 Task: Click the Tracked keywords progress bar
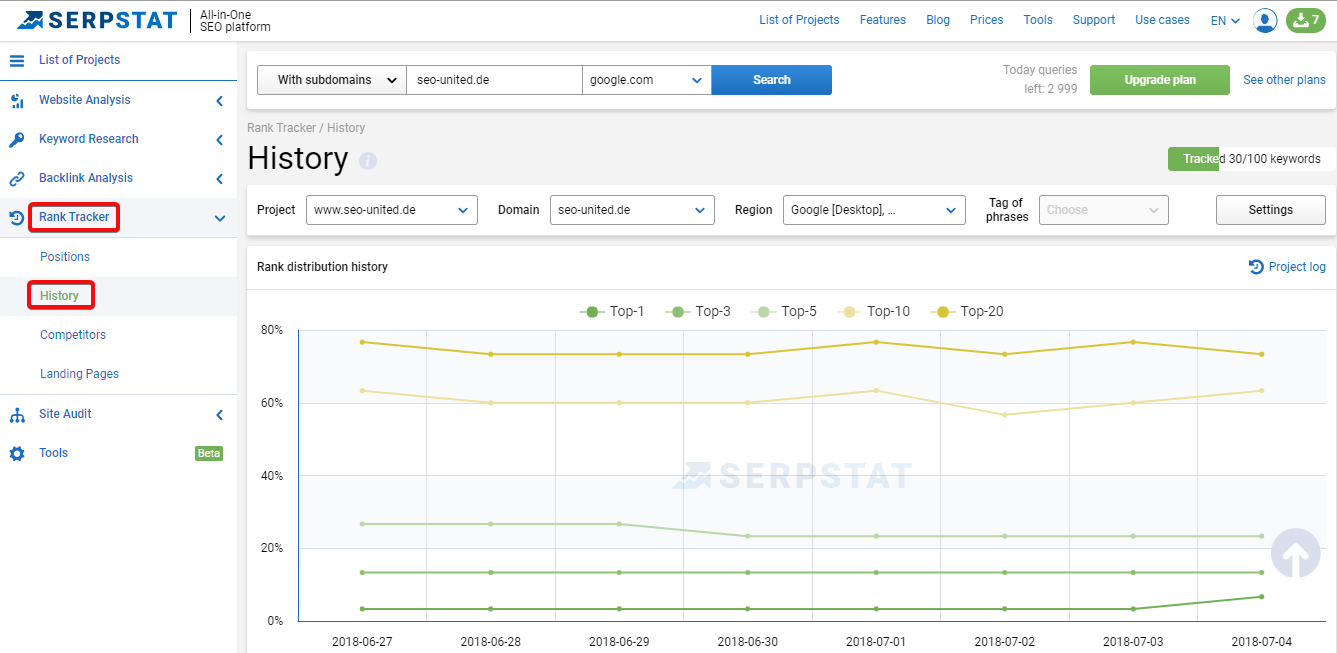point(1251,159)
